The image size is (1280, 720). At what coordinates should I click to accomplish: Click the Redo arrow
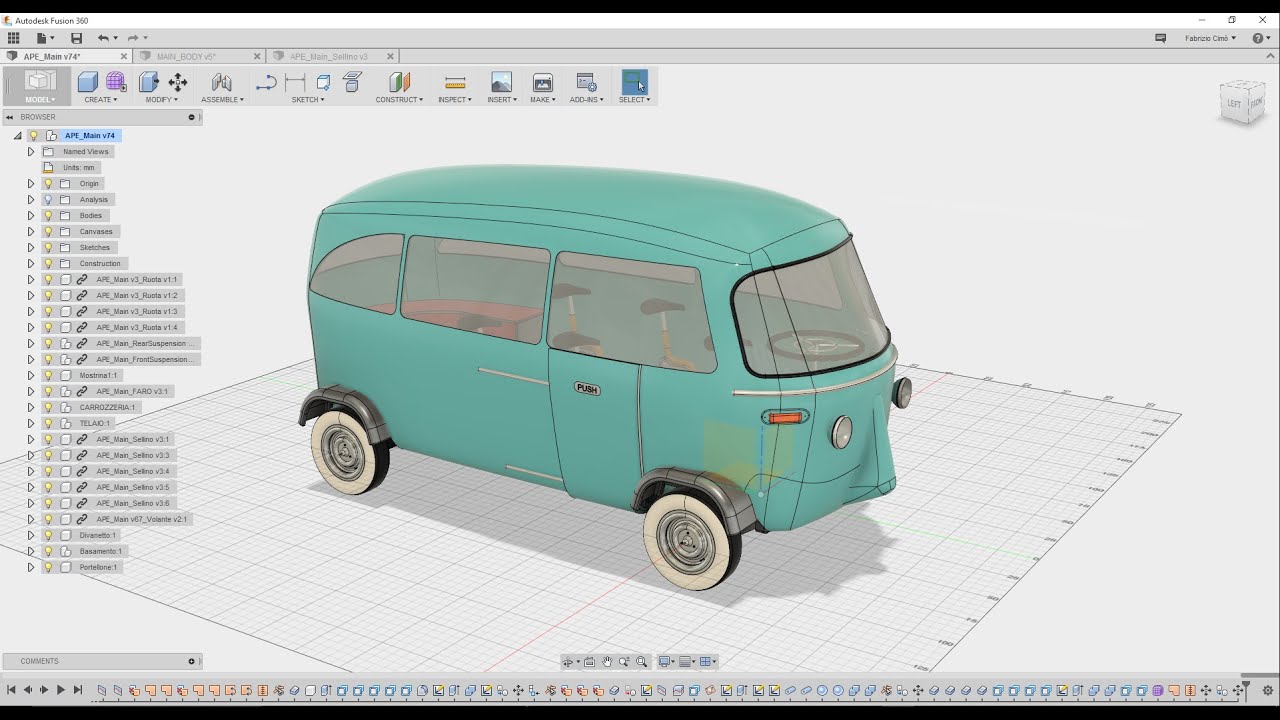pyautogui.click(x=133, y=38)
